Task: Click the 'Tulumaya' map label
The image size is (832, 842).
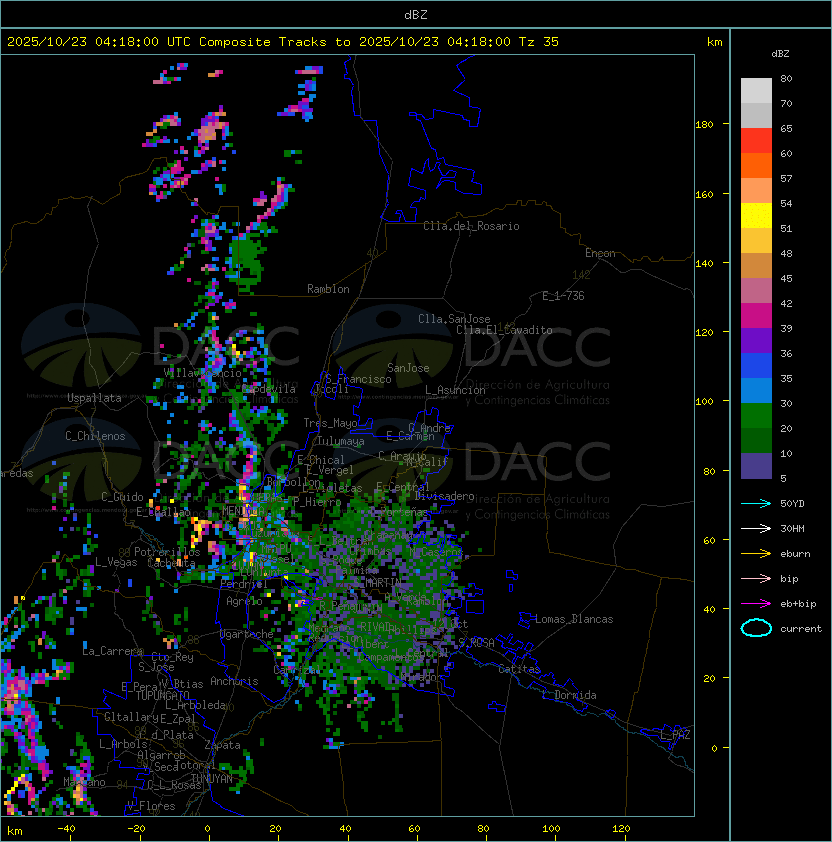Action: (x=341, y=441)
